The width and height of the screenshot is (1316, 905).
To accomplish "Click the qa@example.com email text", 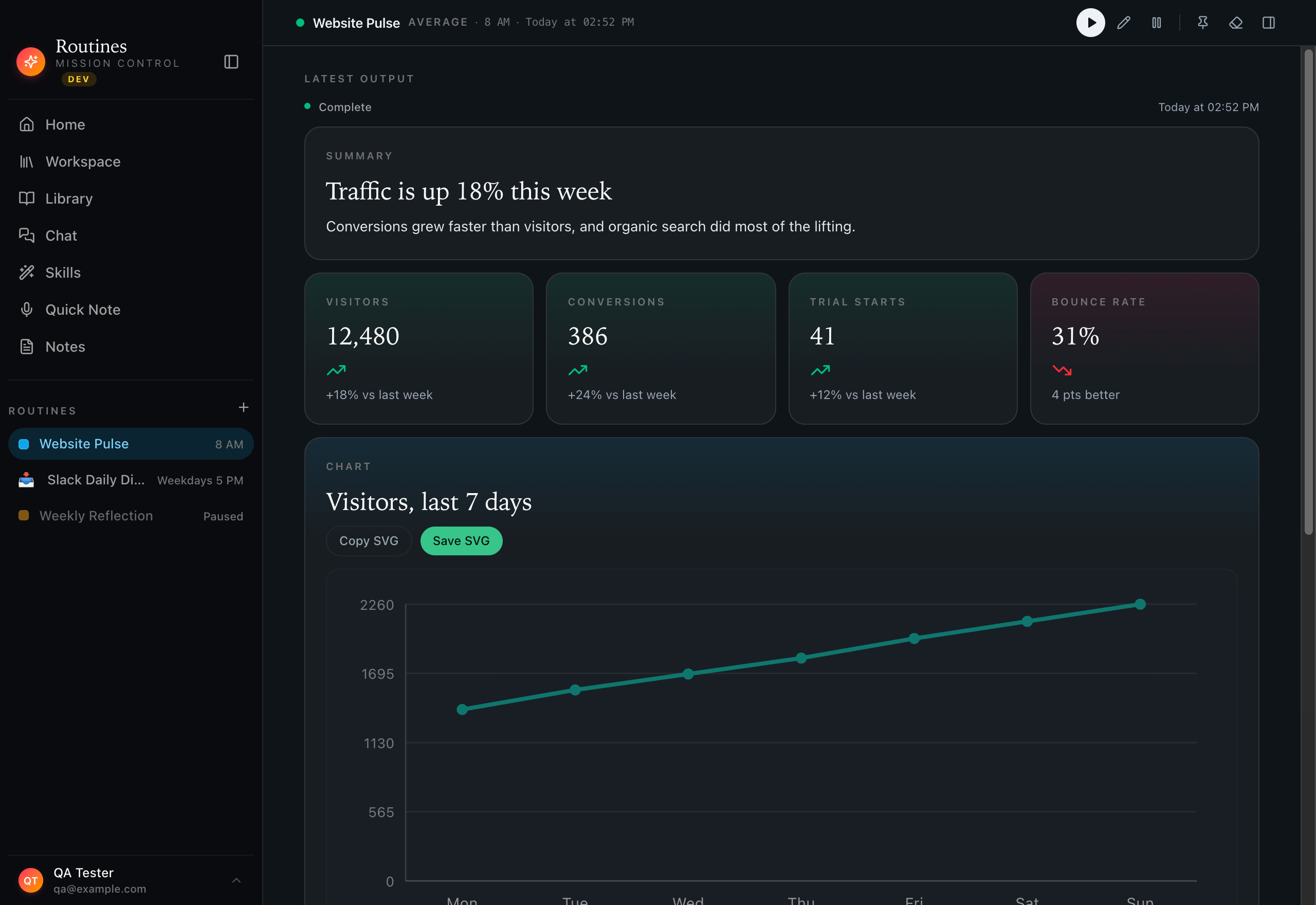I will point(100,889).
